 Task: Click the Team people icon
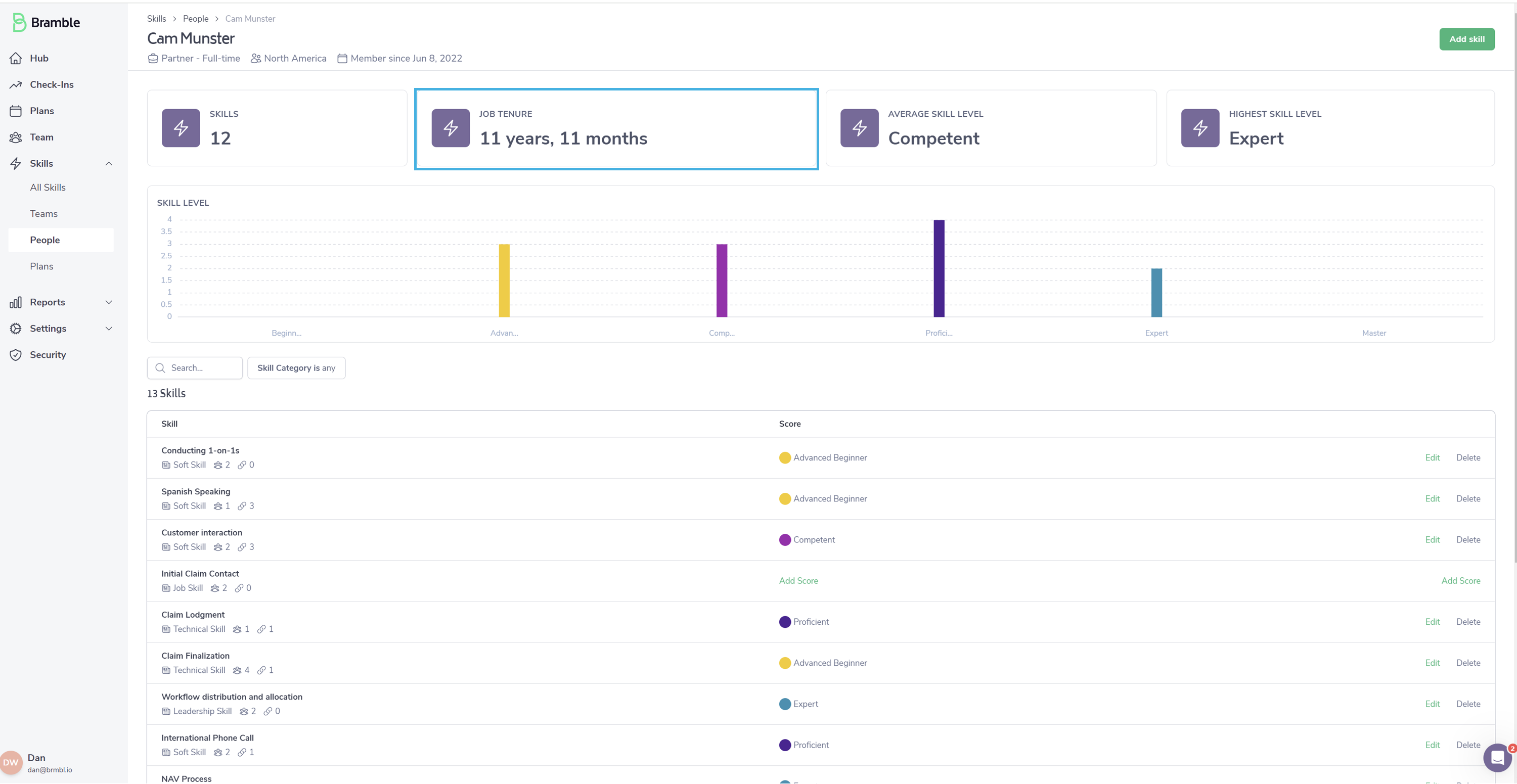16,137
